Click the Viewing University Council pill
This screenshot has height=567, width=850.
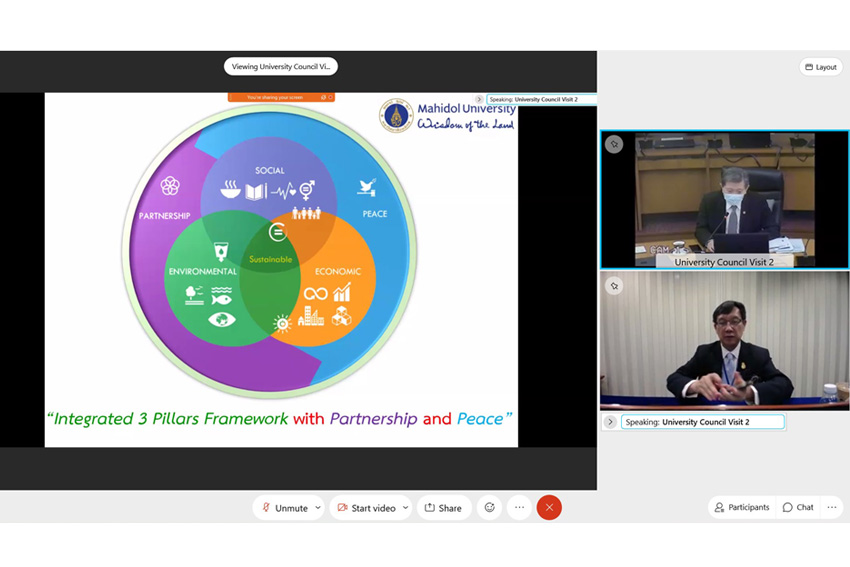tap(281, 67)
